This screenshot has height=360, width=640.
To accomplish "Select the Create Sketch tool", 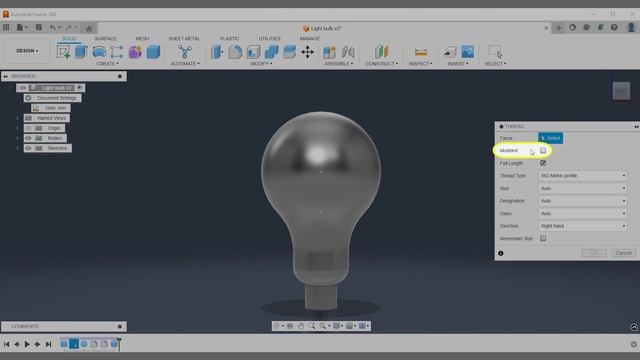I will point(64,52).
